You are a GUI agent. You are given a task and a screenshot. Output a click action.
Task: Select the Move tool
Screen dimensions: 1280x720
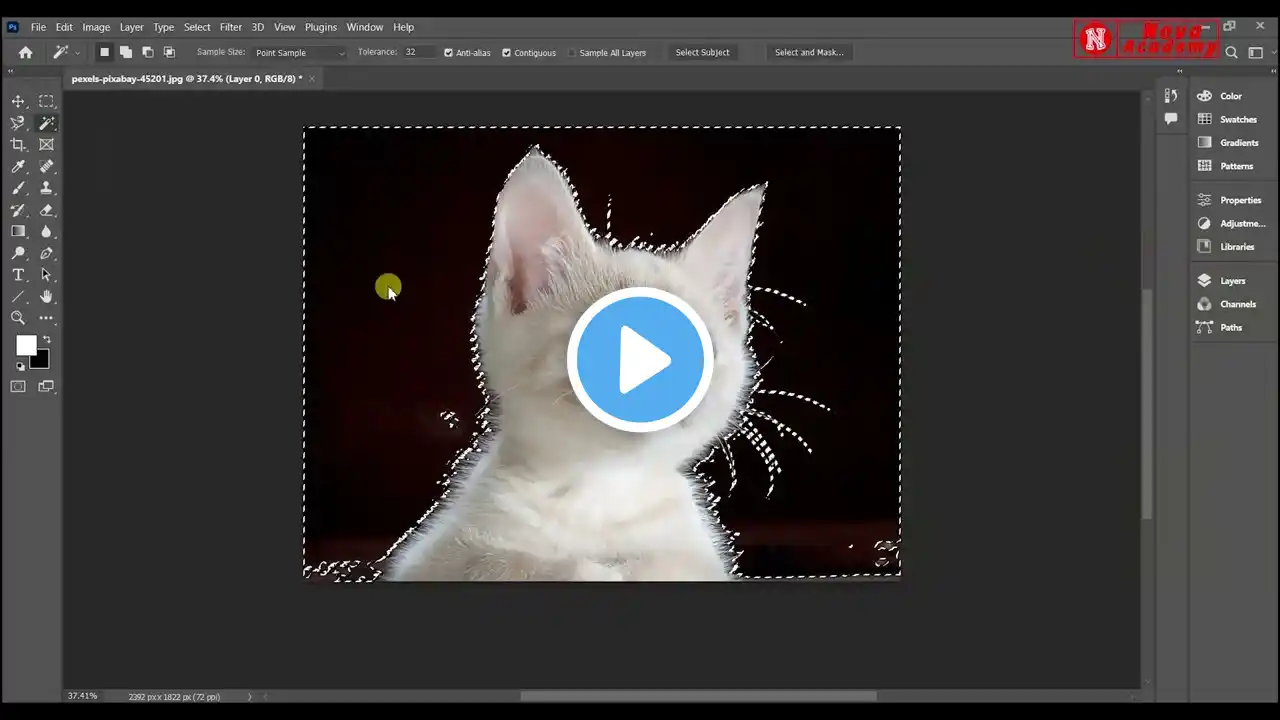click(x=18, y=101)
